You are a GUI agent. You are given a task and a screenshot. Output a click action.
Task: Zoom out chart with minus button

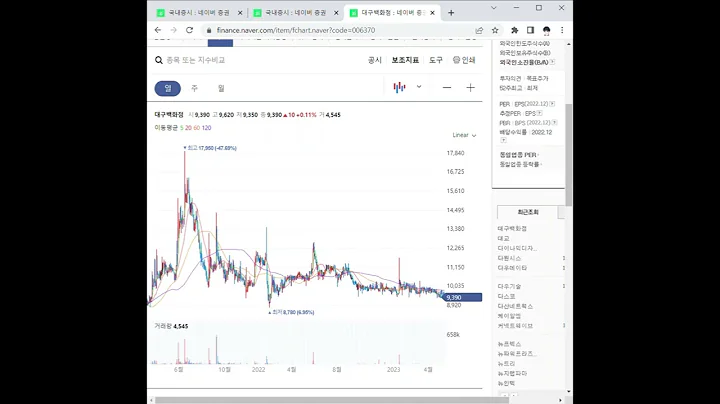point(447,88)
